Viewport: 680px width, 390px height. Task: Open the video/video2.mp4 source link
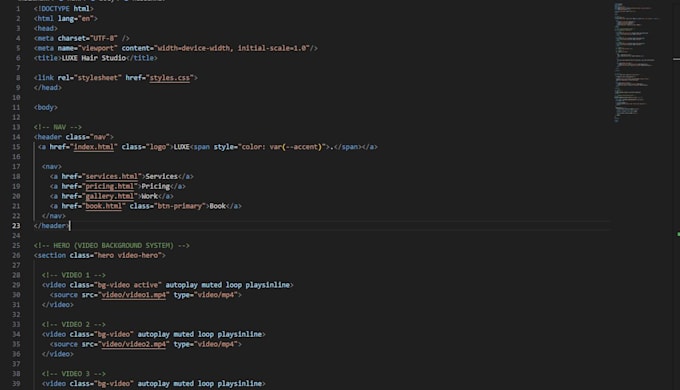[x=134, y=344]
